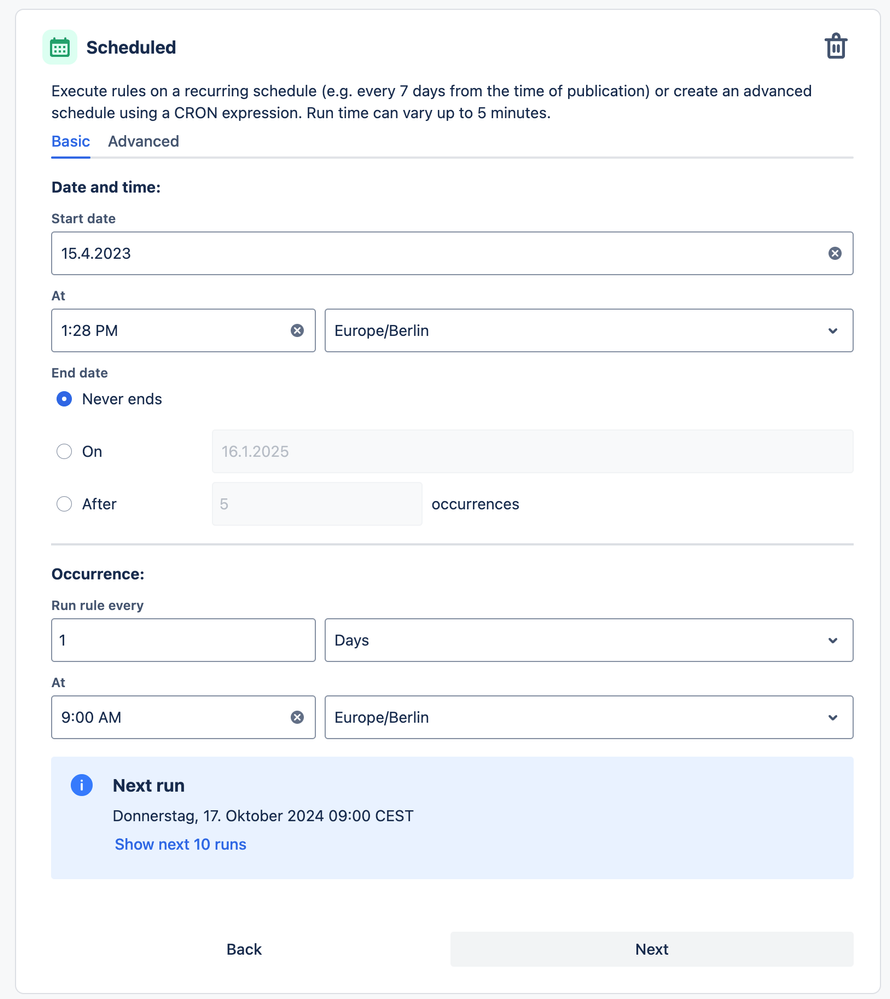Screen dimensions: 890x999
Task: Click the Next button
Action: point(651,950)
